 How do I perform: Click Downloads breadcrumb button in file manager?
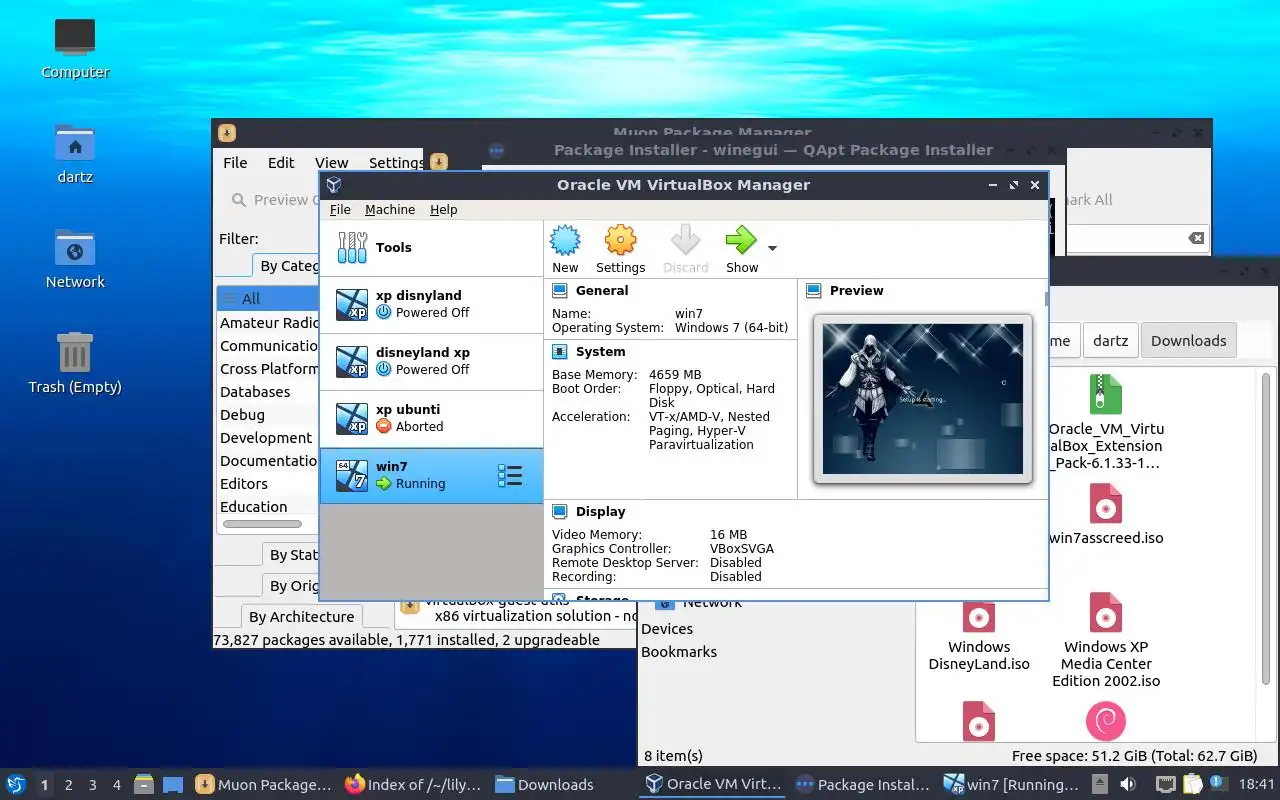click(x=1188, y=340)
